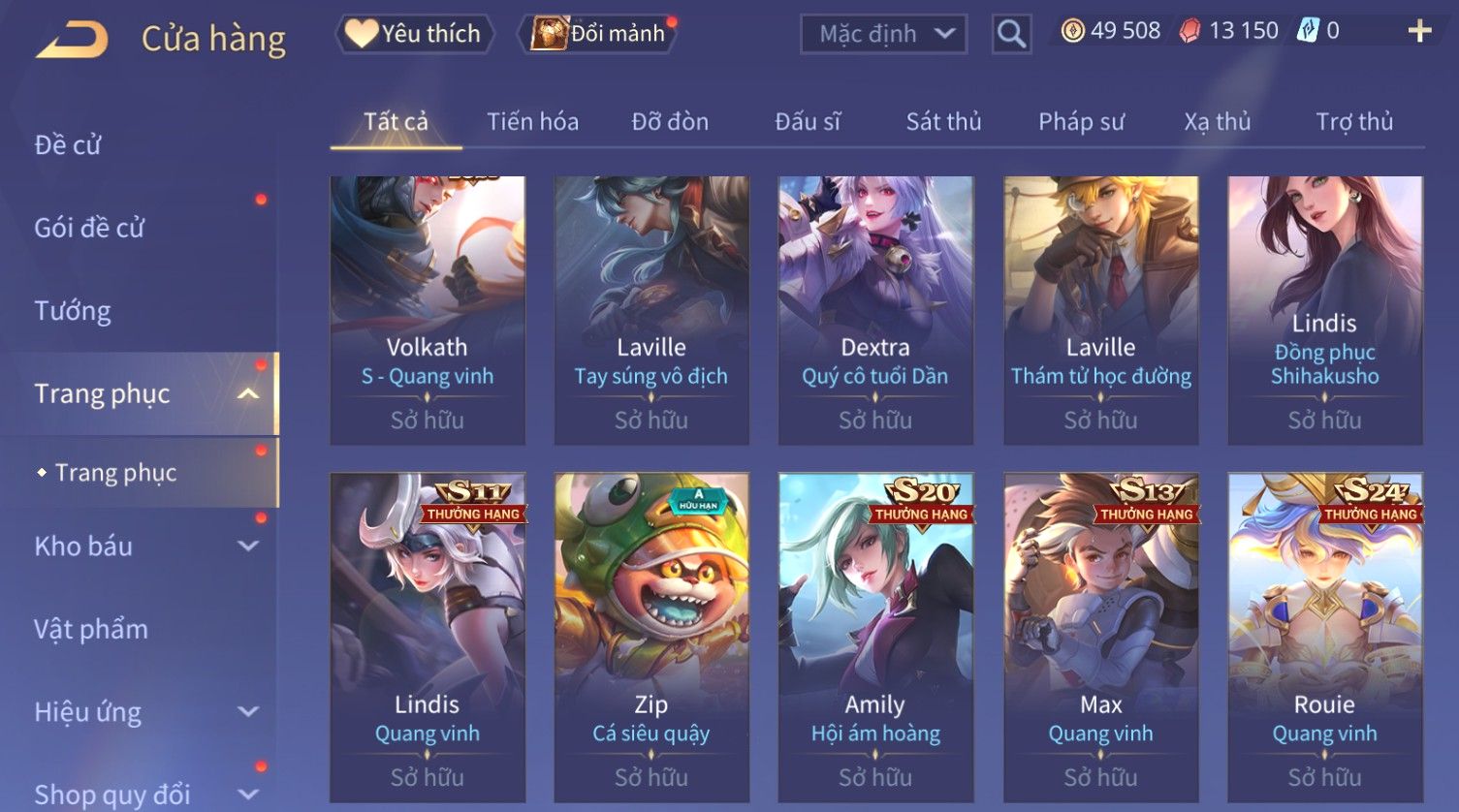This screenshot has width=1459, height=812.
Task: Open the search magnifier icon
Action: [1011, 35]
